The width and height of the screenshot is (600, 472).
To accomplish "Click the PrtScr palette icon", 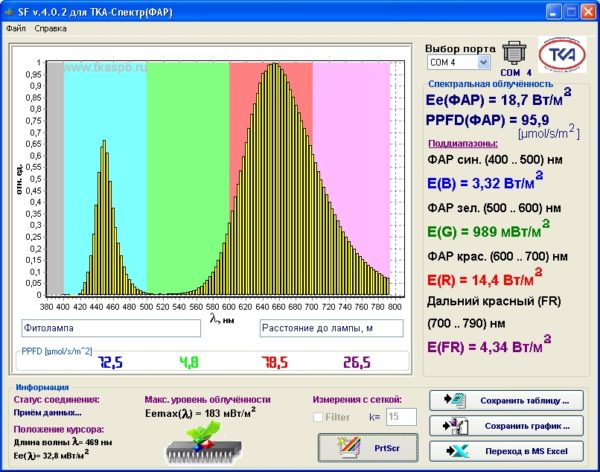I will coord(349,447).
